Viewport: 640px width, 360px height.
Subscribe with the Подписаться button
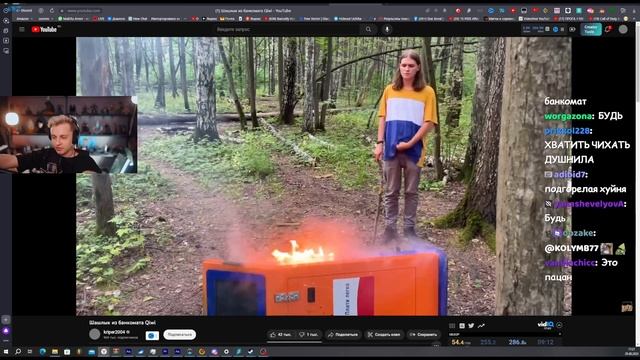click(180, 335)
